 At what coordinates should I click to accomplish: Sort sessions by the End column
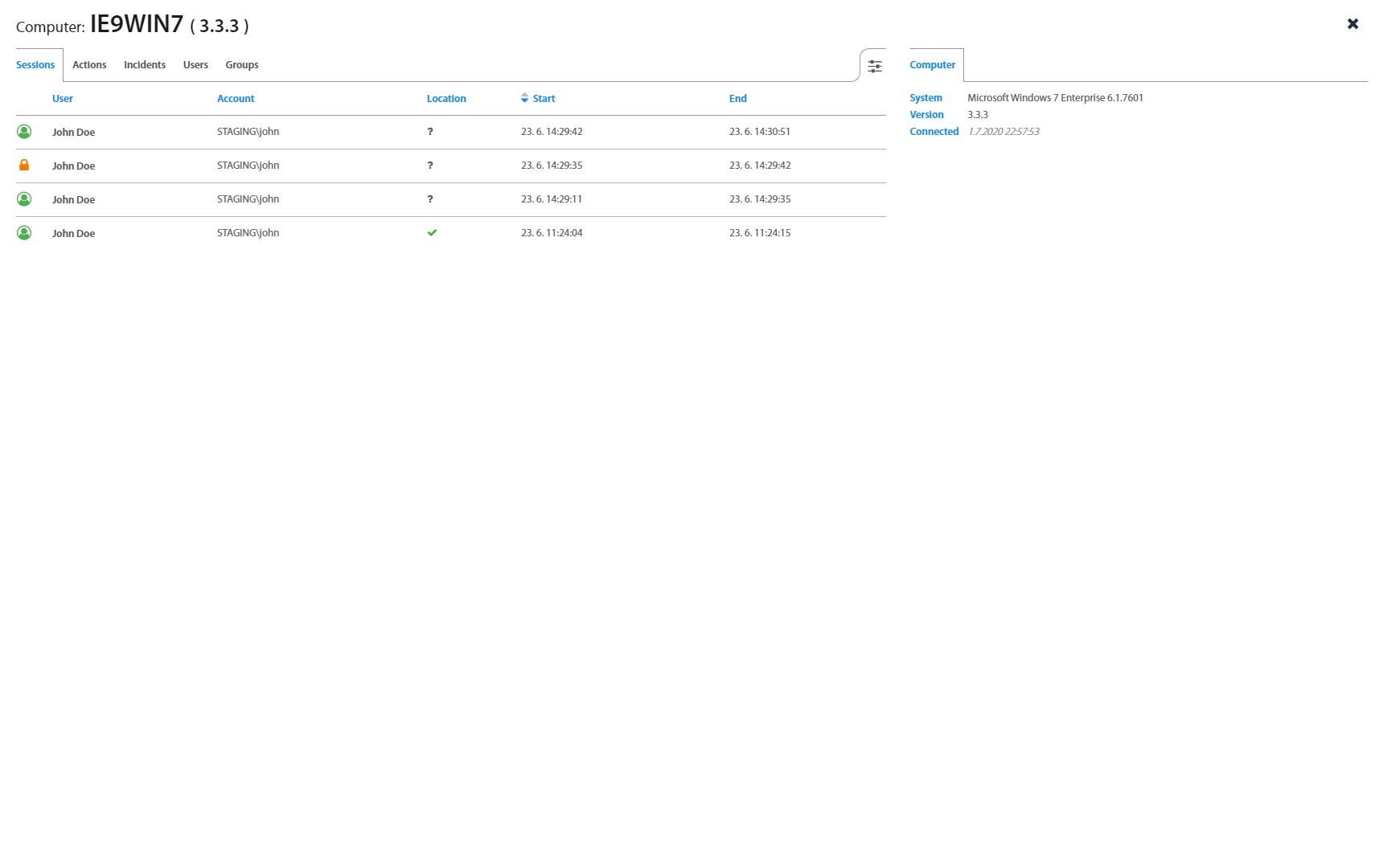[x=737, y=99]
